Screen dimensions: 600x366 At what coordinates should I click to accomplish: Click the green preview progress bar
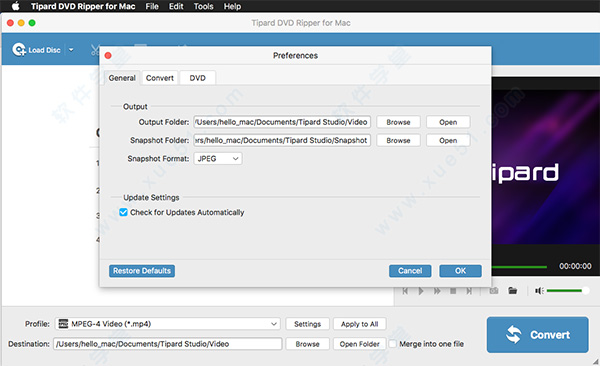pyautogui.click(x=519, y=267)
